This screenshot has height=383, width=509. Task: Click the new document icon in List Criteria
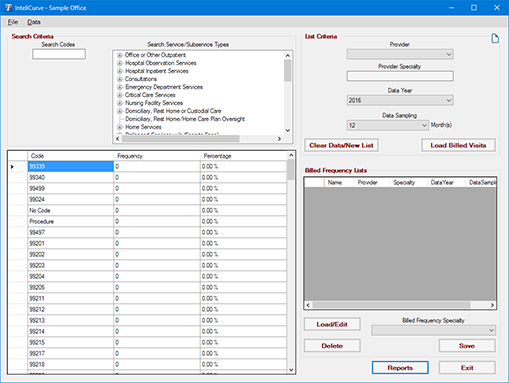pos(495,38)
